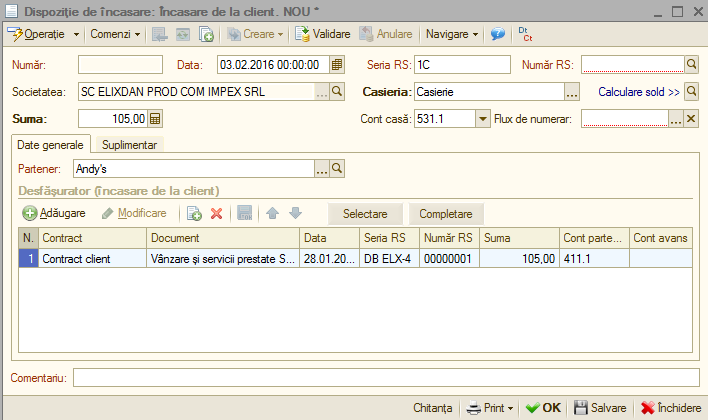
Task: Open the Navigare menu
Action: pos(452,34)
